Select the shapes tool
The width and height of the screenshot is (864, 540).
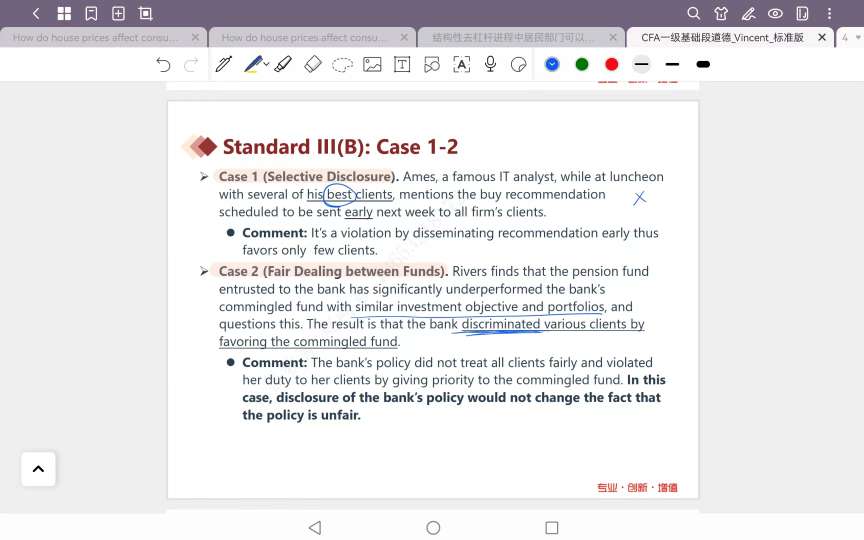432,64
